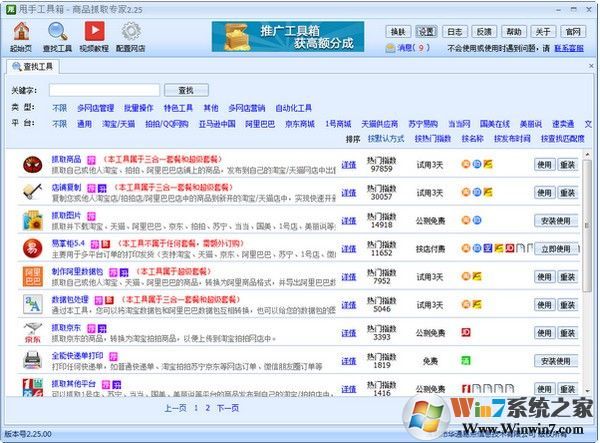This screenshot has height=443, width=600.
Task: Filter platform by 苏宁易购
Action: 423,124
